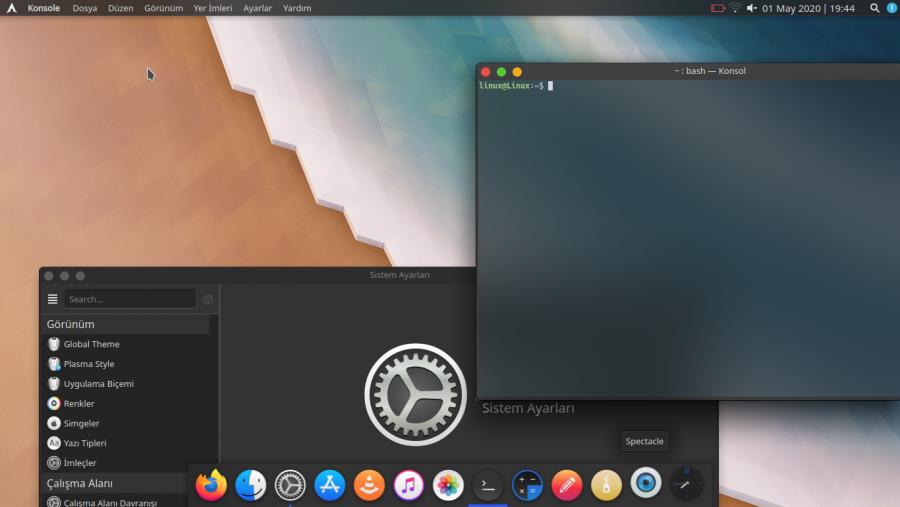The width and height of the screenshot is (900, 507).
Task: Launch VLC media player from the dock
Action: tap(369, 485)
